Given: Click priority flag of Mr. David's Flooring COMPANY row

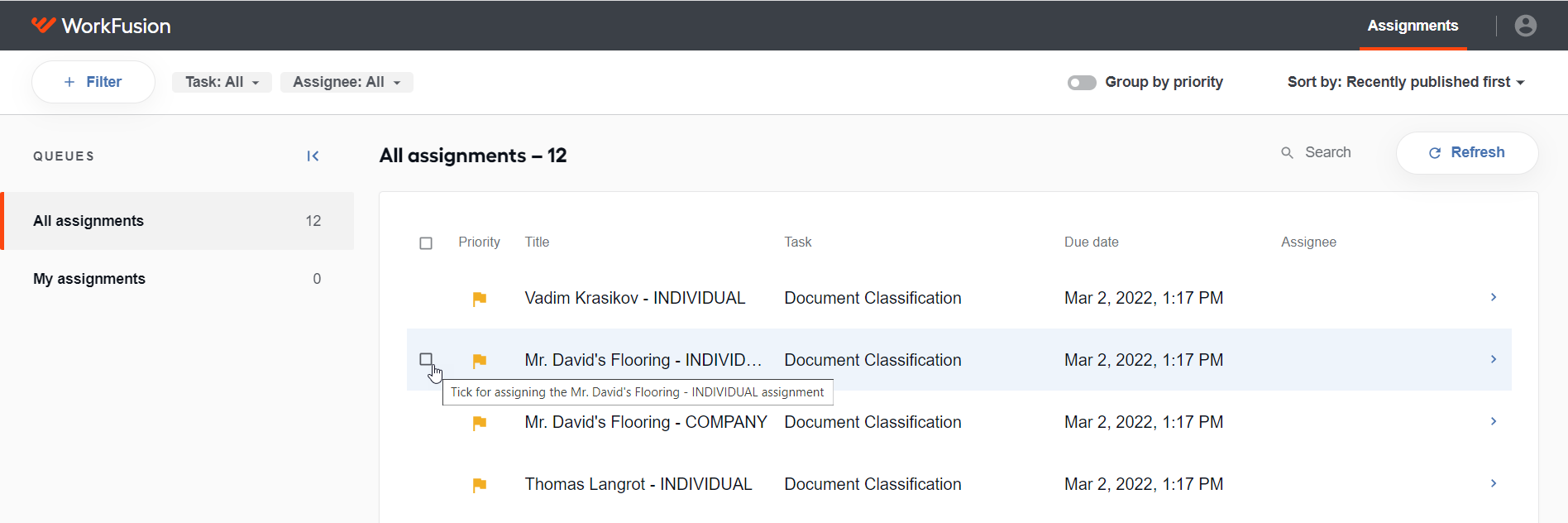Looking at the screenshot, I should point(479,423).
